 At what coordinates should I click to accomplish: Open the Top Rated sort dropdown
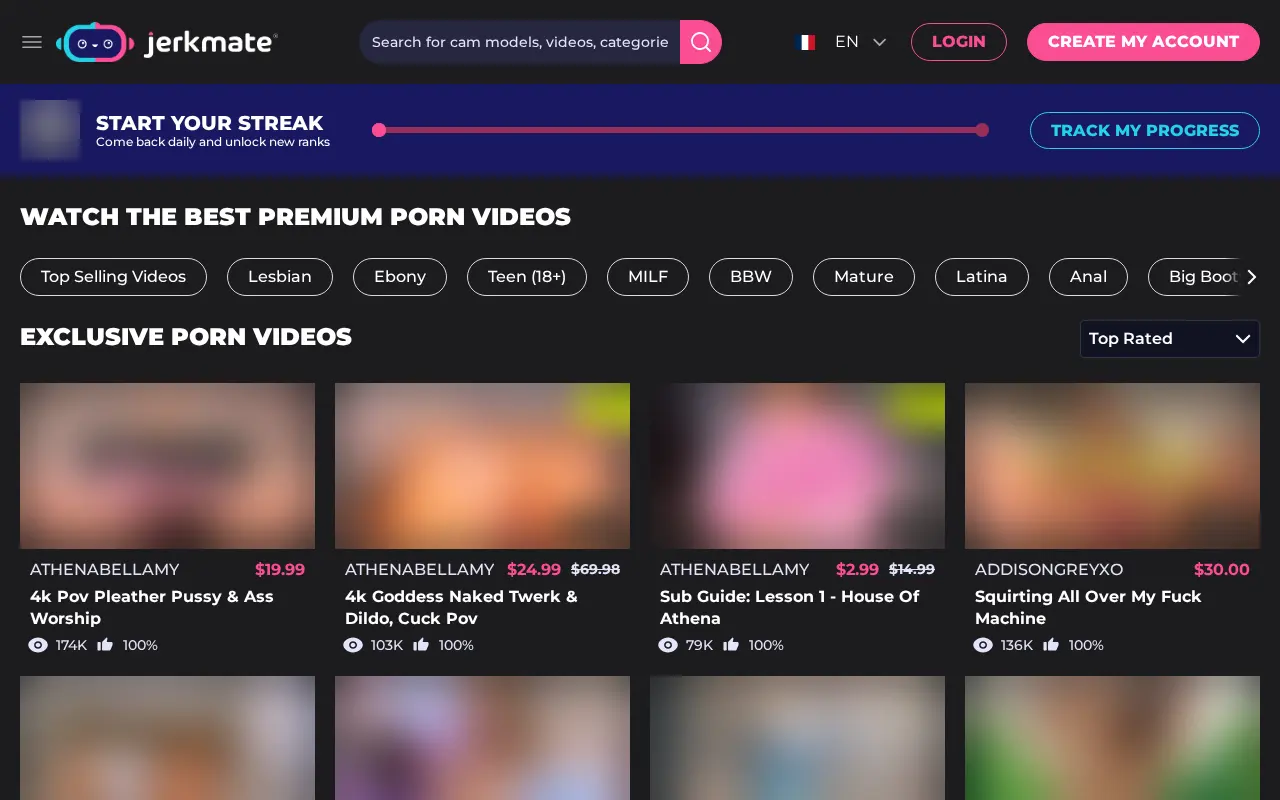coord(1170,339)
